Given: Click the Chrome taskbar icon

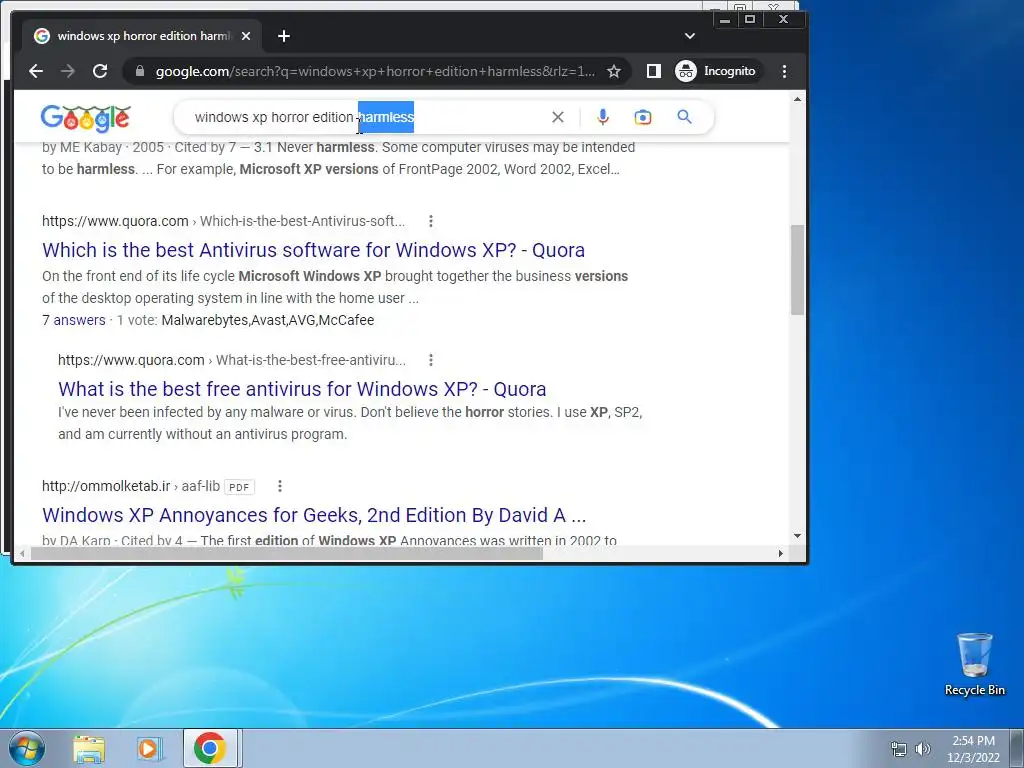Looking at the screenshot, I should (x=210, y=748).
